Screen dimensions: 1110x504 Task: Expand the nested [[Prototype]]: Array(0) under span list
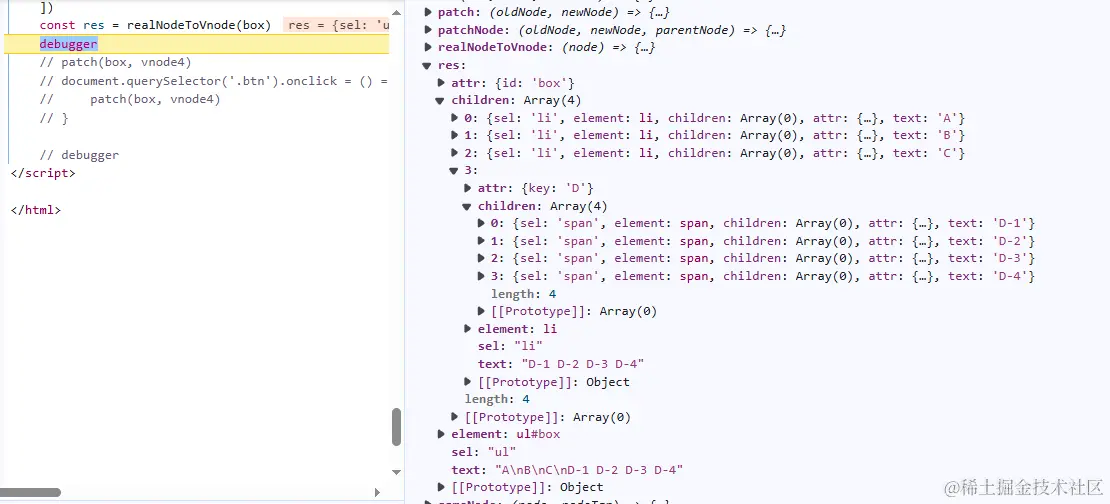click(x=481, y=311)
